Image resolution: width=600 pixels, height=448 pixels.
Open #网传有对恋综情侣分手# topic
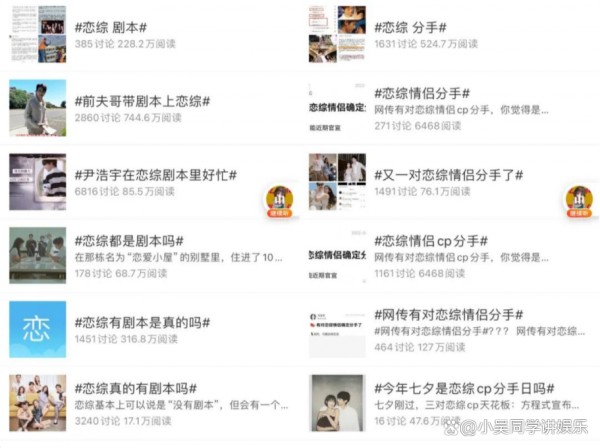pyautogui.click(x=448, y=315)
